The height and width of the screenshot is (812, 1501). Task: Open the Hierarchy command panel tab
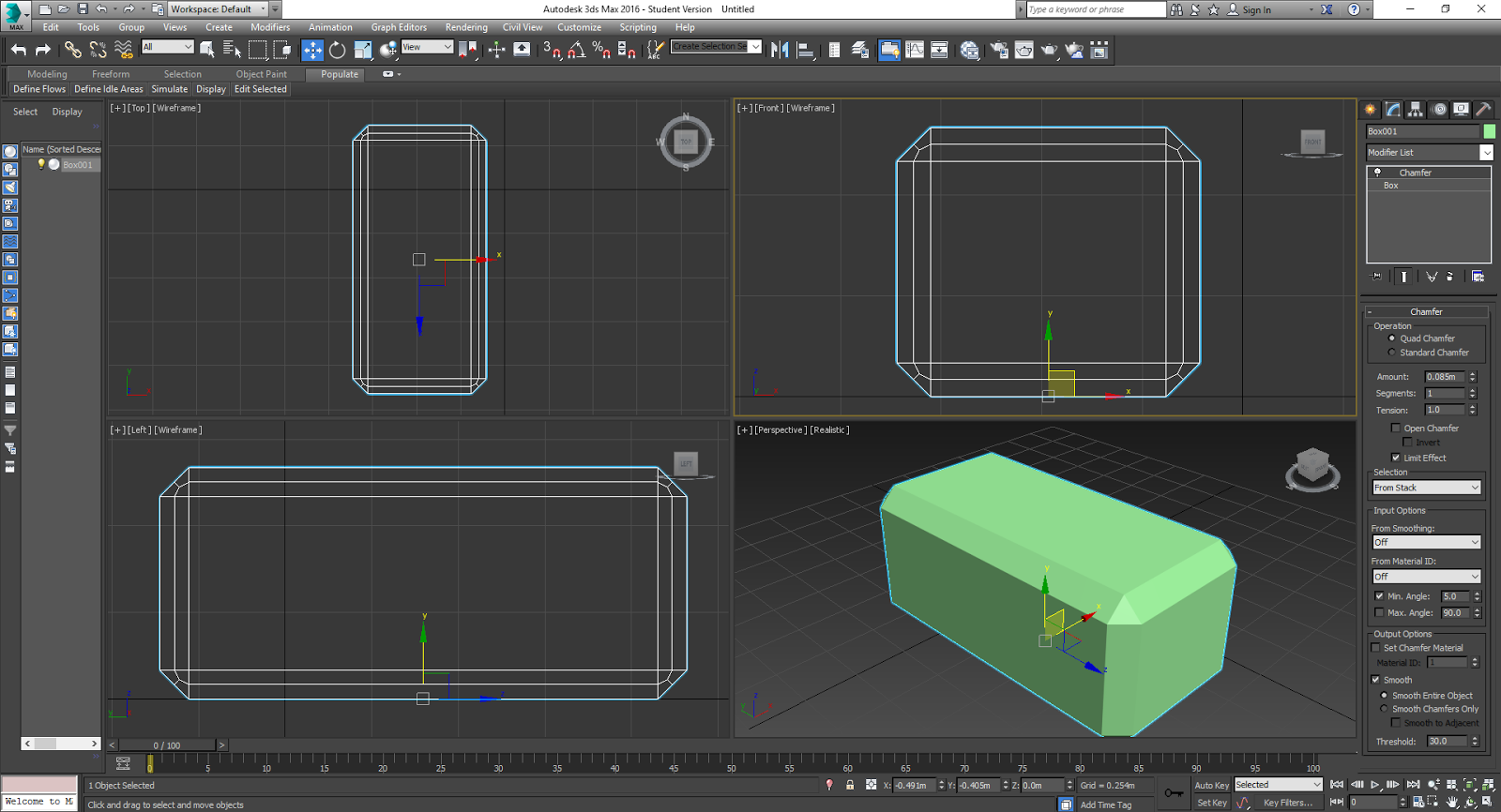1416,110
